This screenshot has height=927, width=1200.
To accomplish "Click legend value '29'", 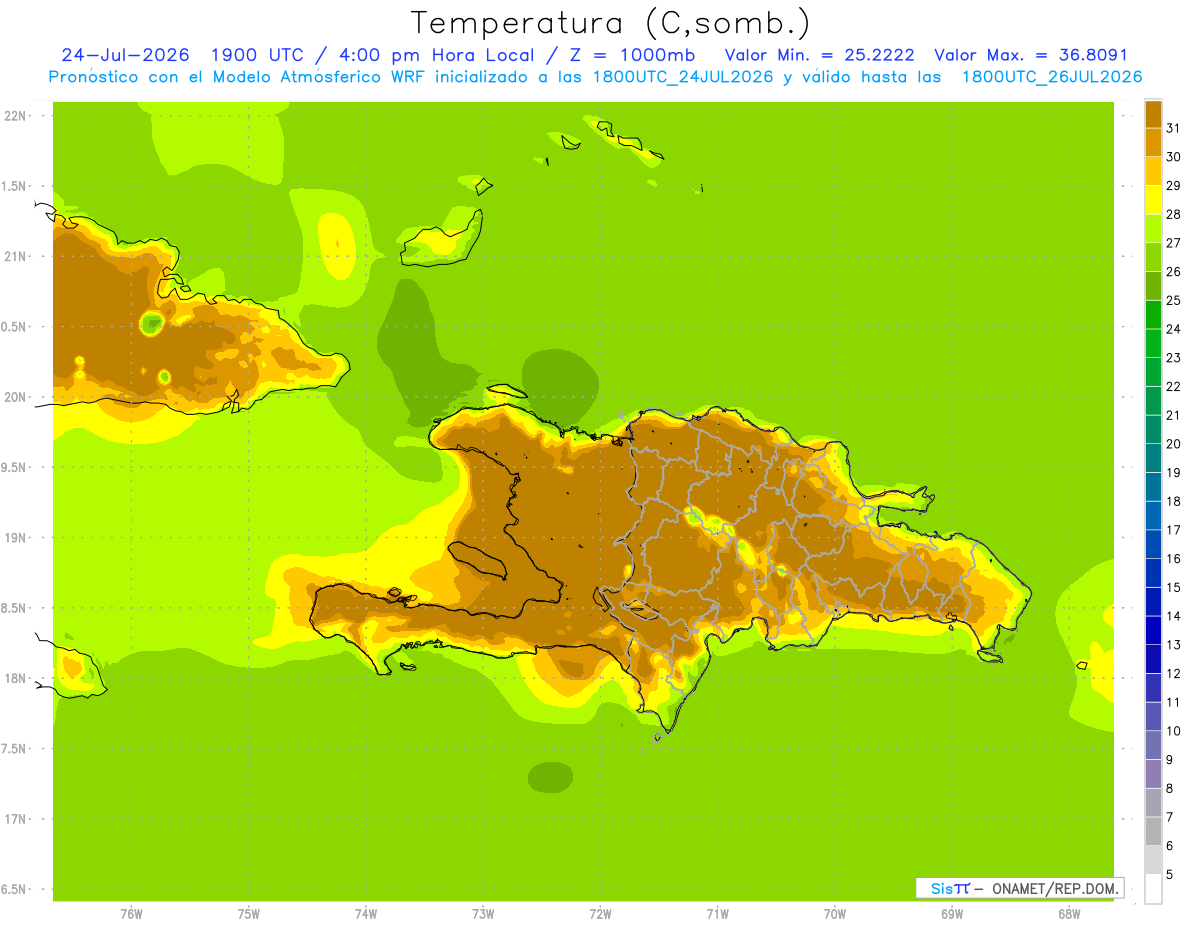I will point(1174,185).
